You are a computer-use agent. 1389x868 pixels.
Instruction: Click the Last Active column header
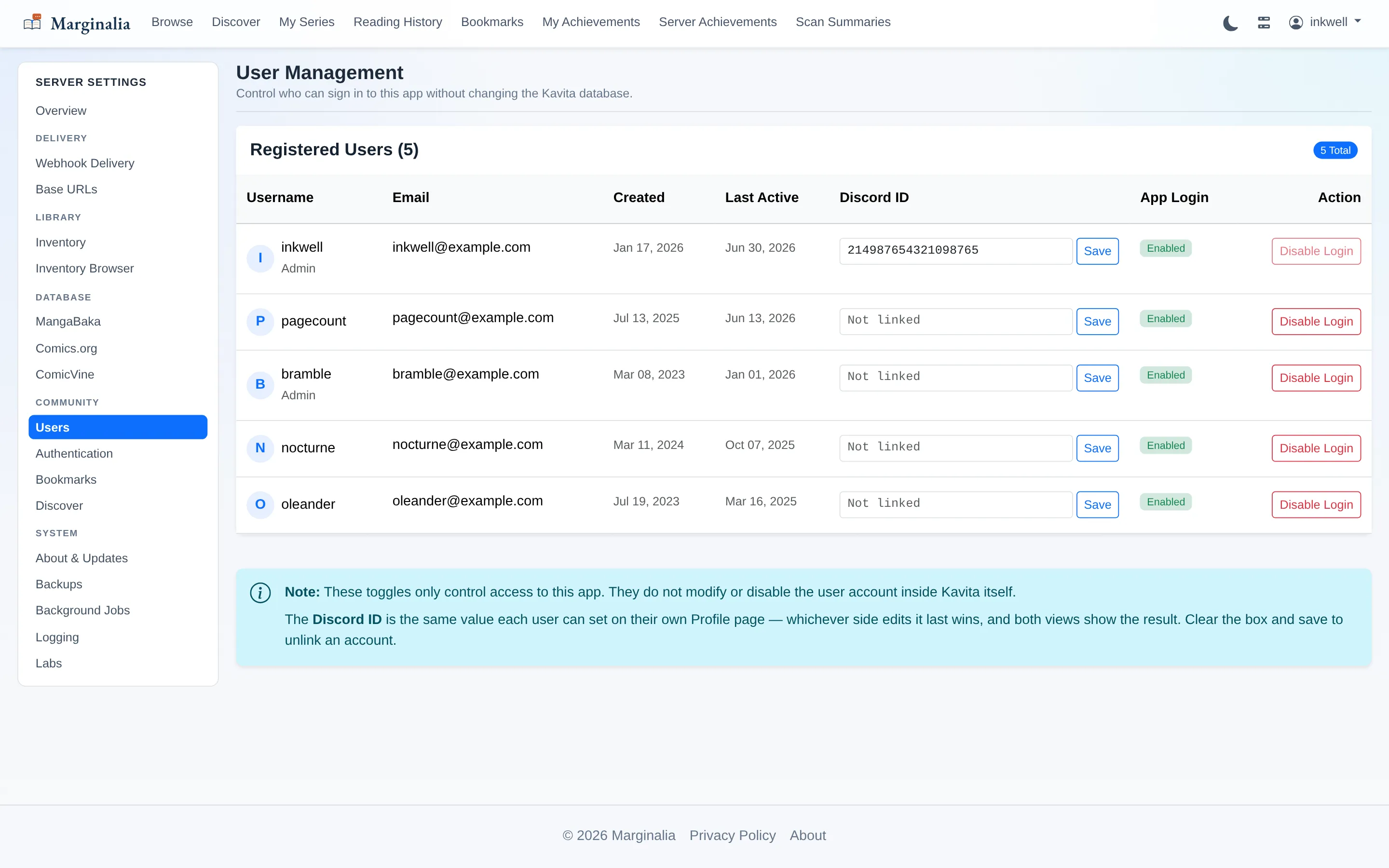click(x=762, y=198)
